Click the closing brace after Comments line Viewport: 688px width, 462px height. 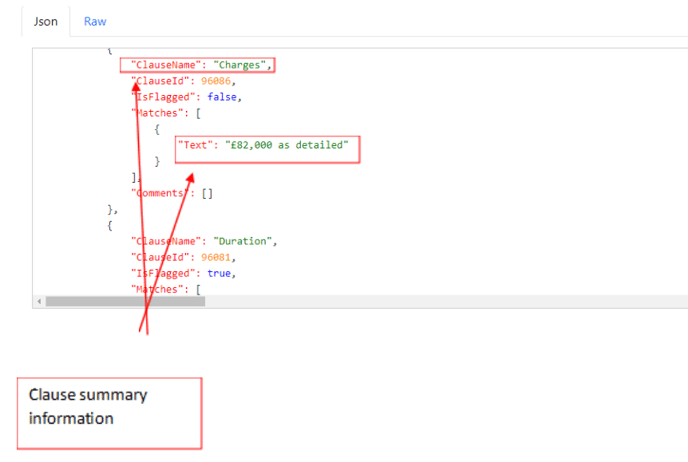tap(112, 209)
